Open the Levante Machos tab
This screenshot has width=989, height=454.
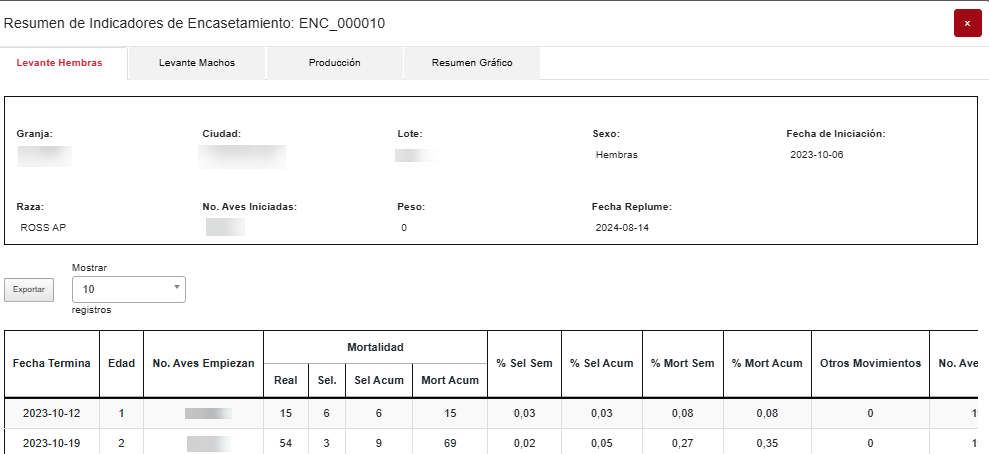pos(197,63)
